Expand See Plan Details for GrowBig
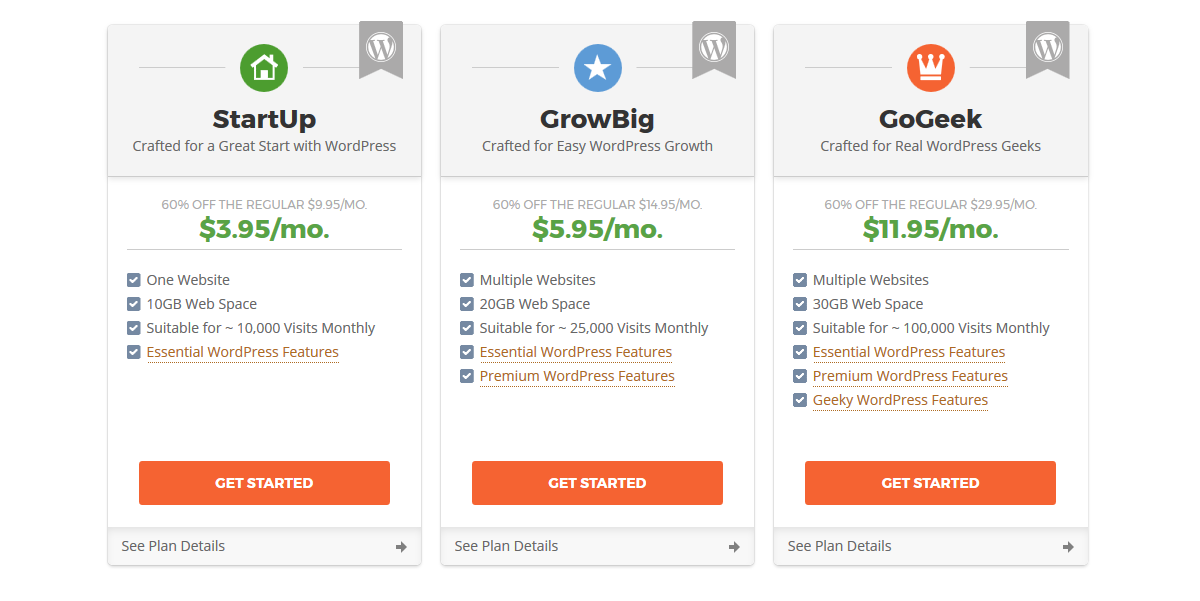This screenshot has width=1200, height=601. pyautogui.click(x=598, y=546)
